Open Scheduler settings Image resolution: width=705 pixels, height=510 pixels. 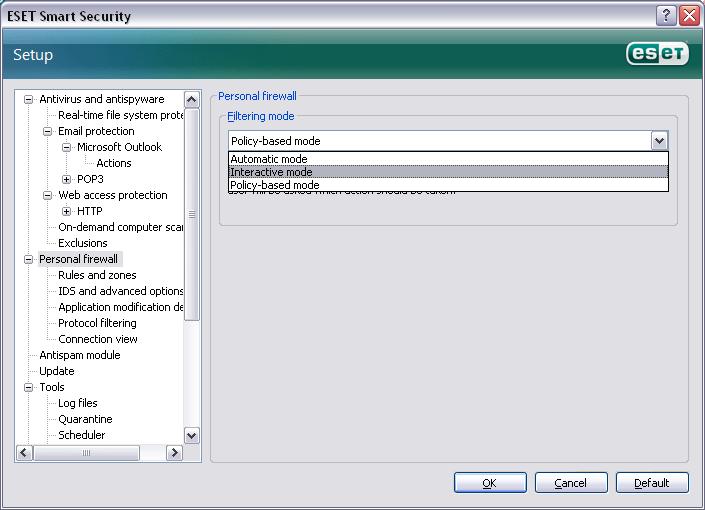pyautogui.click(x=81, y=435)
